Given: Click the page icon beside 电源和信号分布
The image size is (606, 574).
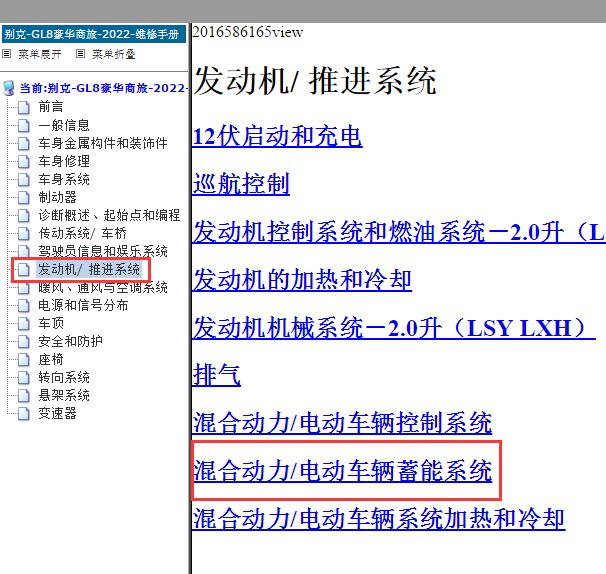Looking at the screenshot, I should tap(24, 305).
